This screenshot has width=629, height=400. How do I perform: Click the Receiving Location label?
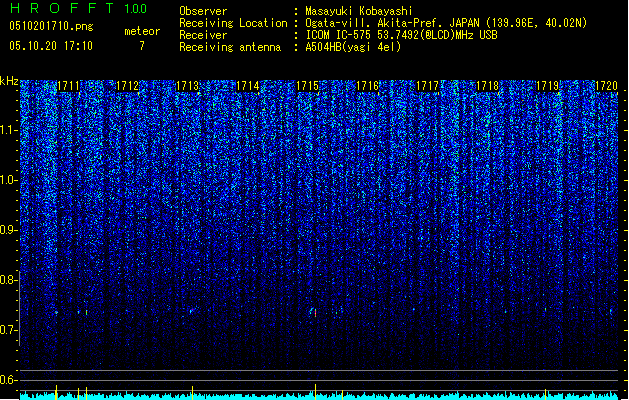coord(233,23)
